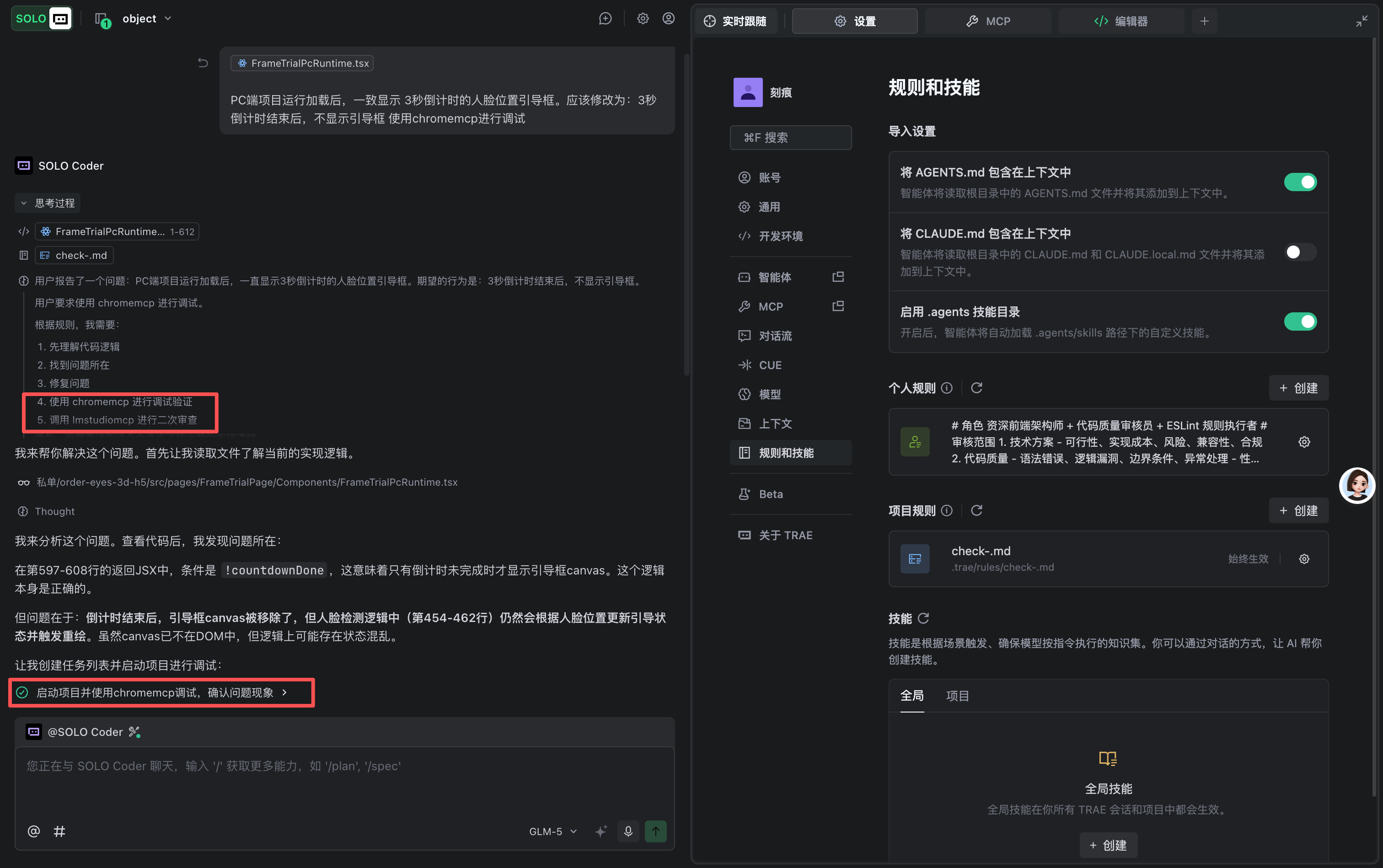Screen dimensions: 1383x868
Task: Select the 项目 skills tab
Action: pos(957,696)
